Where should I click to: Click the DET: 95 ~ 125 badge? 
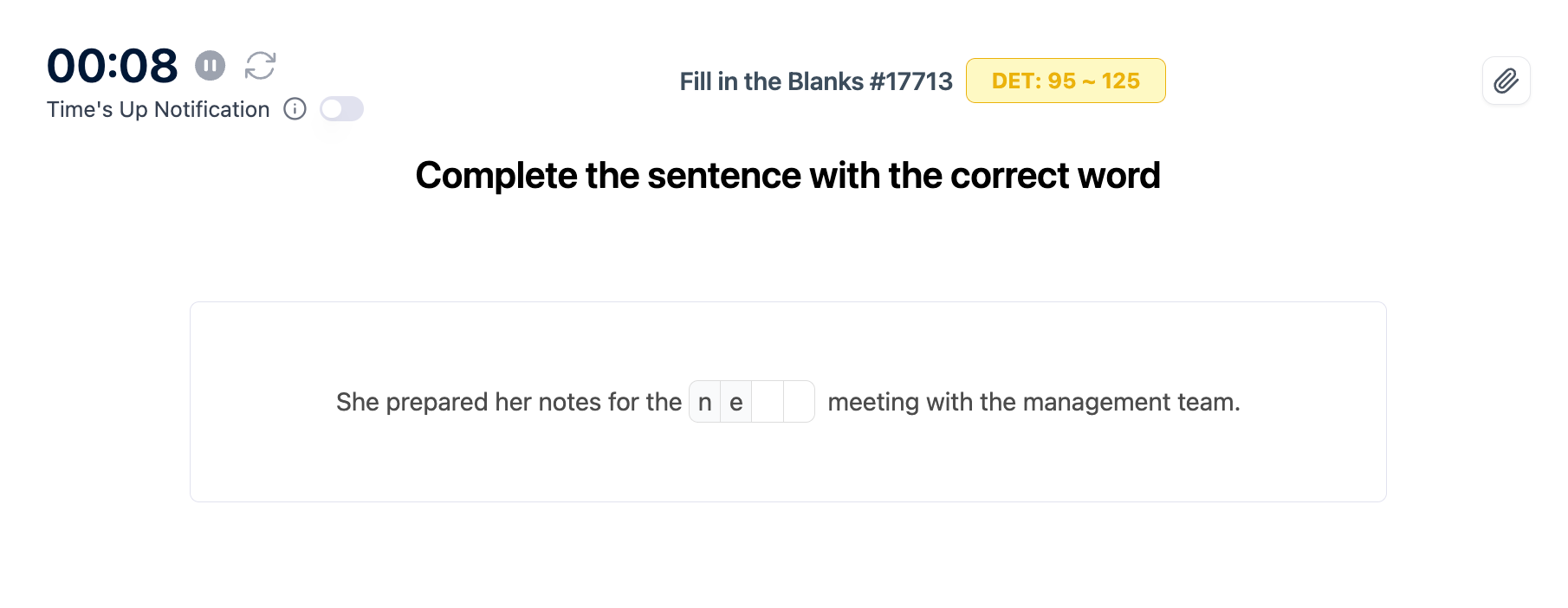(x=1065, y=81)
